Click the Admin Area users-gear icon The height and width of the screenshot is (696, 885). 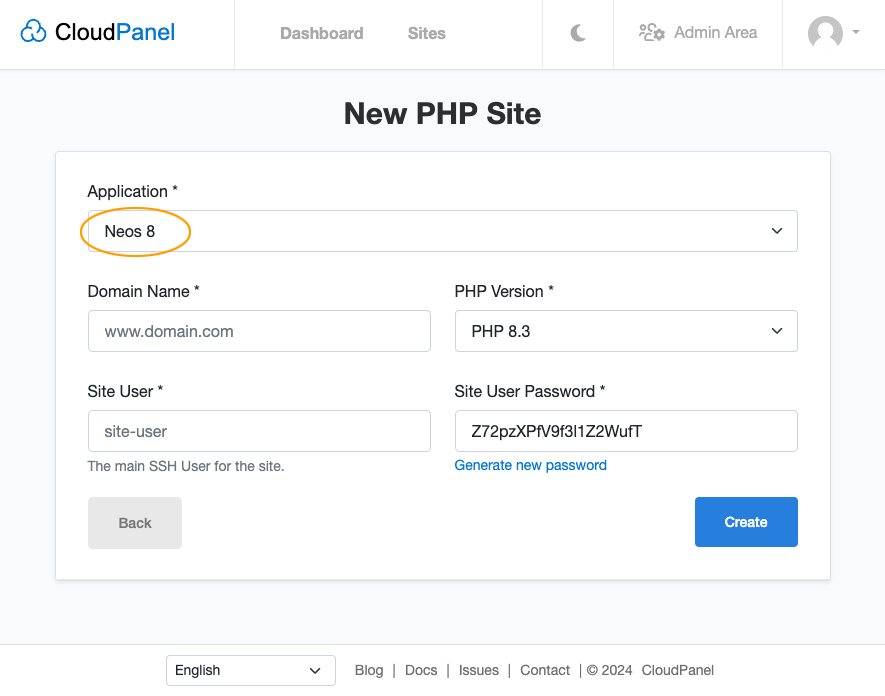(x=652, y=33)
